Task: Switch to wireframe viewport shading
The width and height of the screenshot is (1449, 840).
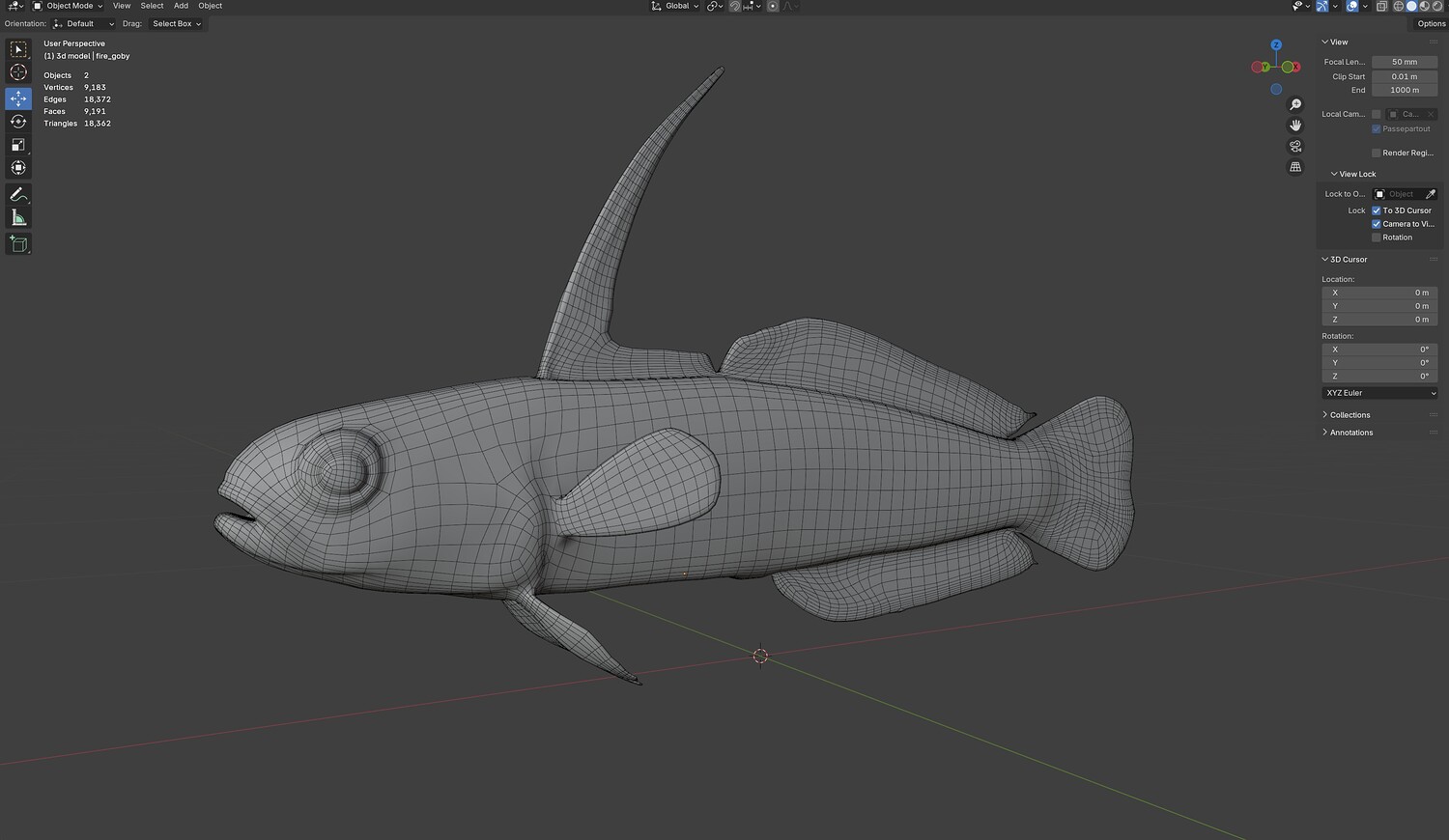Action: point(1399,6)
